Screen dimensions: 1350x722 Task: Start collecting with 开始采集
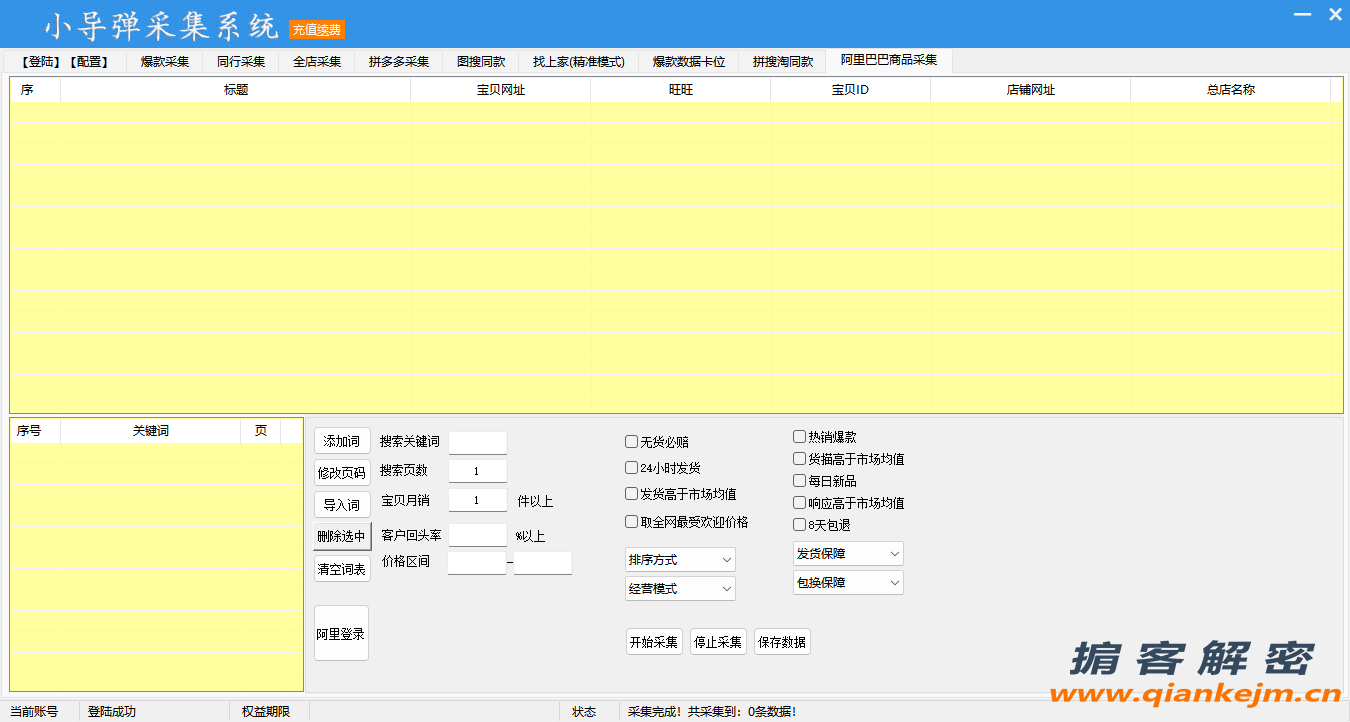pos(654,642)
